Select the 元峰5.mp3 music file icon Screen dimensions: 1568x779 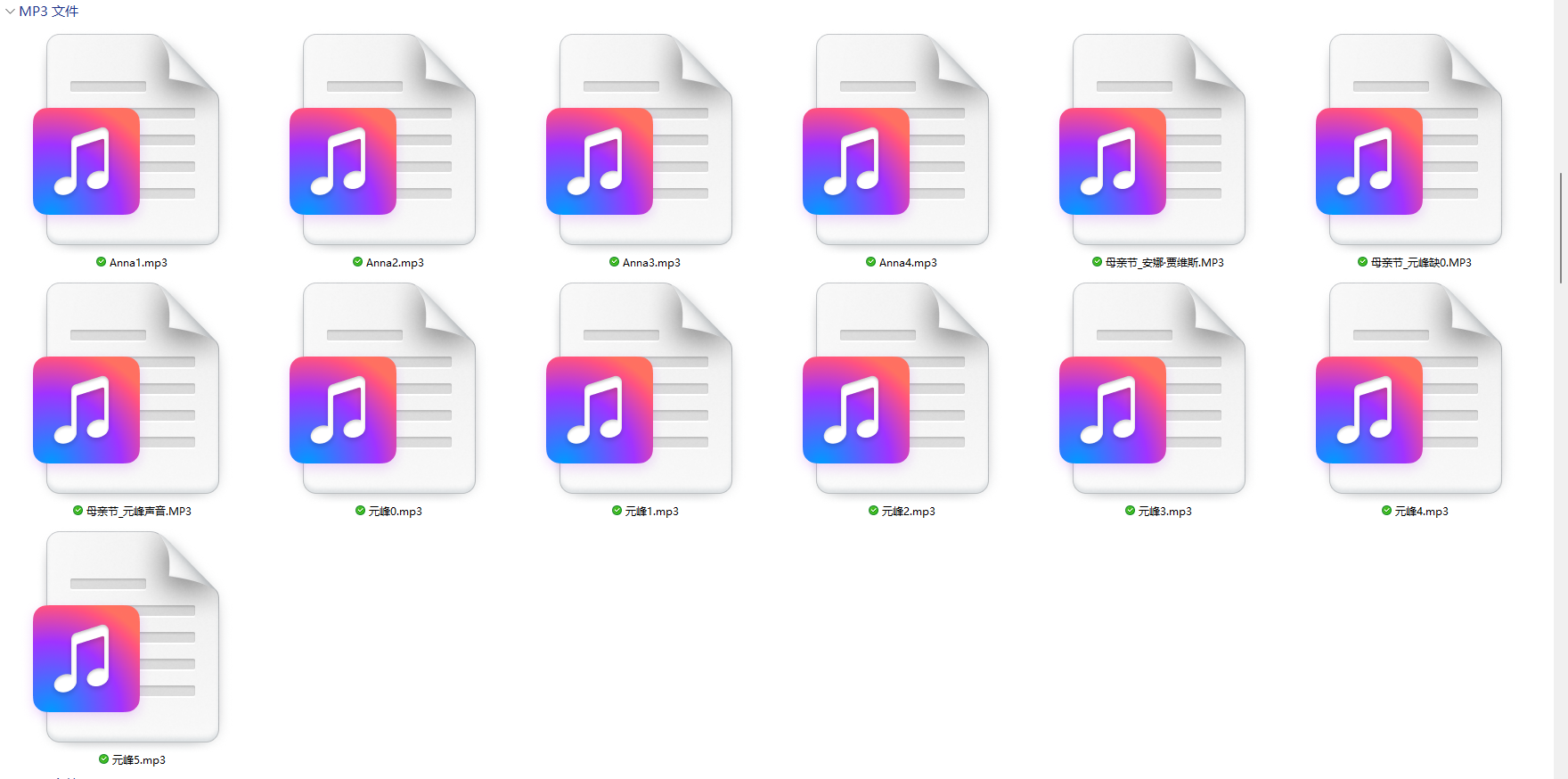point(127,636)
